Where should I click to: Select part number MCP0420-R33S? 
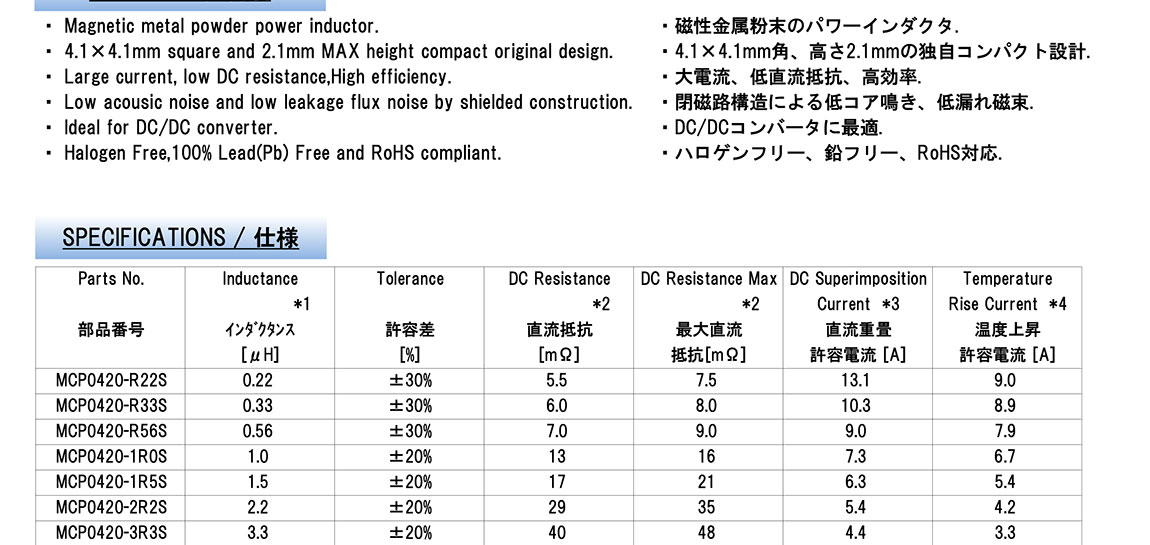coord(111,405)
